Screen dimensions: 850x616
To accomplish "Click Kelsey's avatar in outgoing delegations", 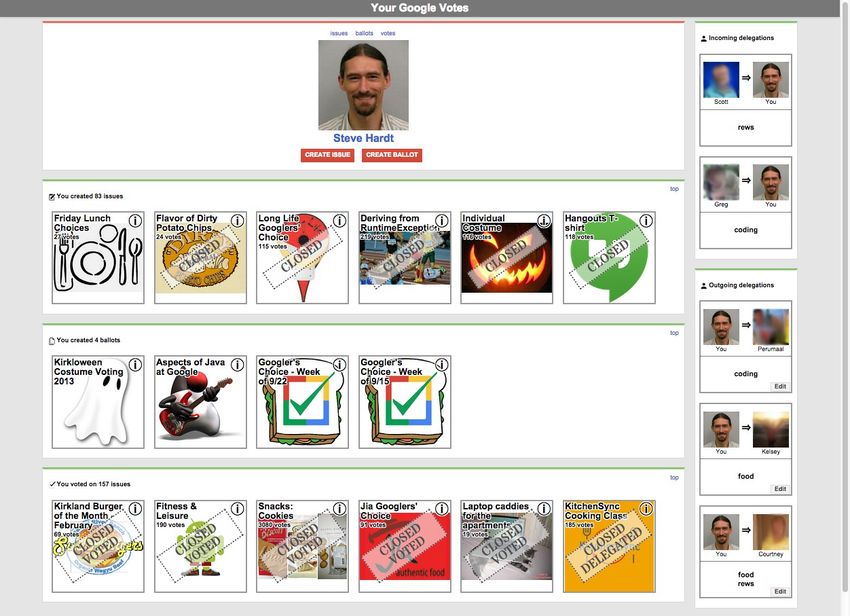I will coord(771,429).
